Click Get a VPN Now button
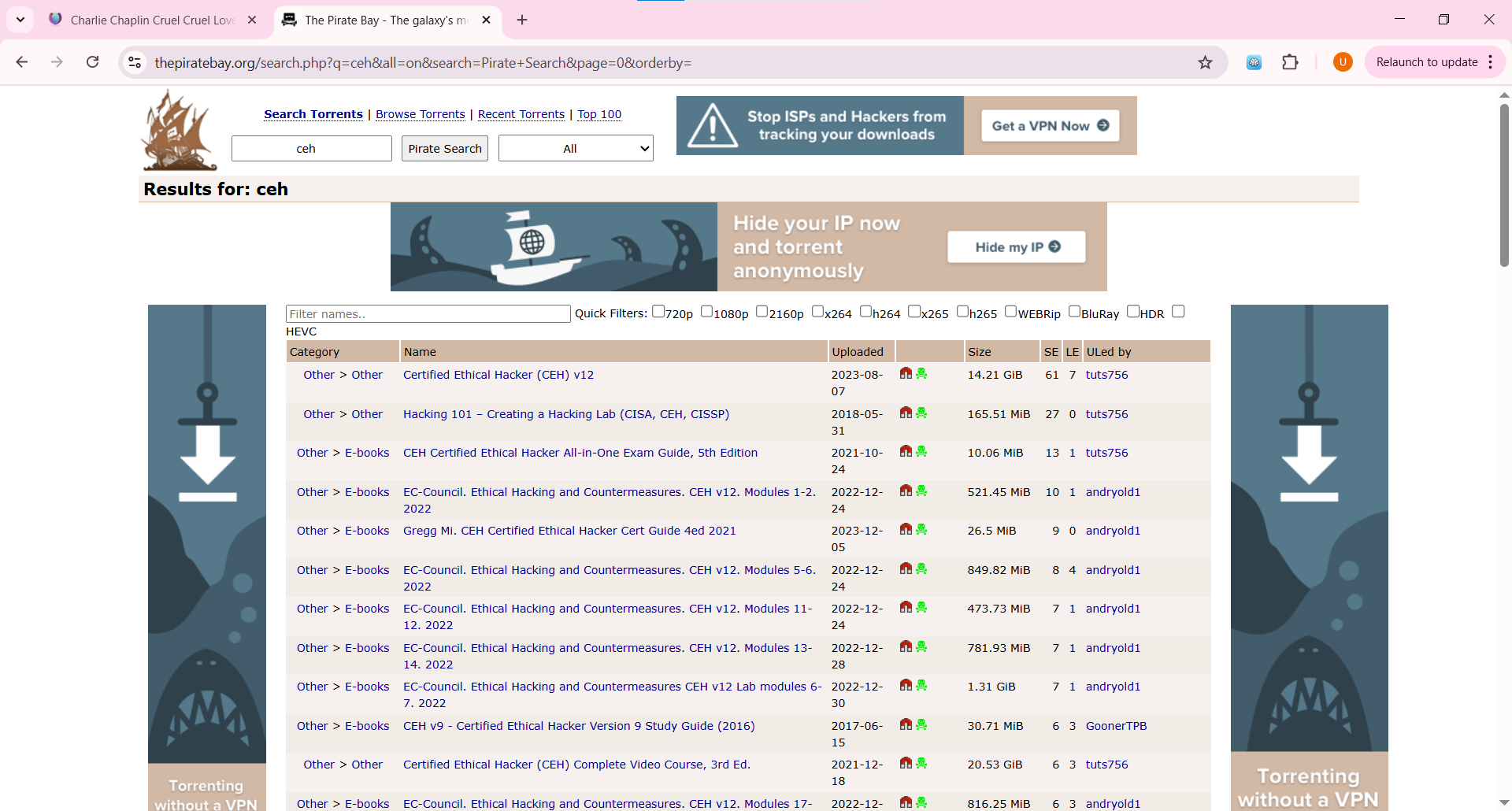 1050,125
